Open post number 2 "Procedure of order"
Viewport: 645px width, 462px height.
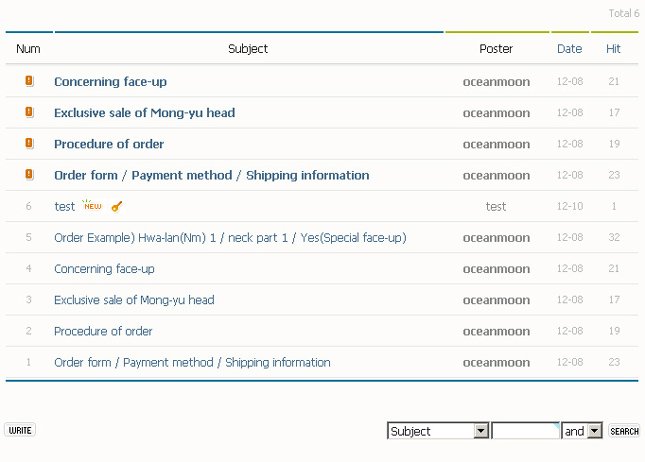click(x=103, y=331)
